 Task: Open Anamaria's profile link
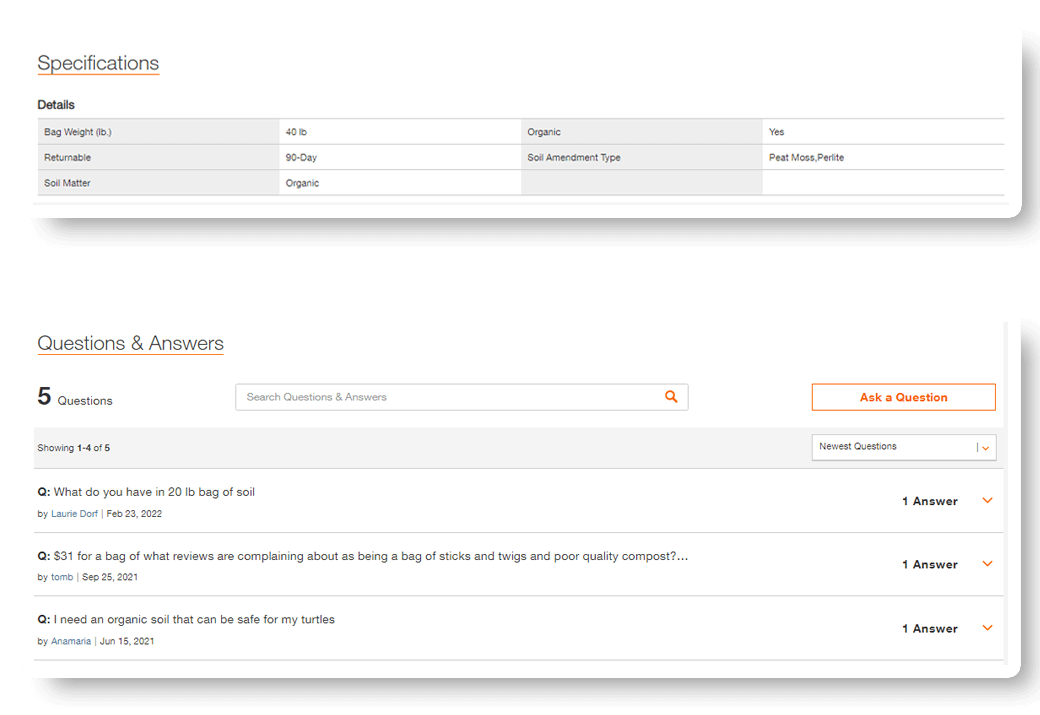click(71, 641)
